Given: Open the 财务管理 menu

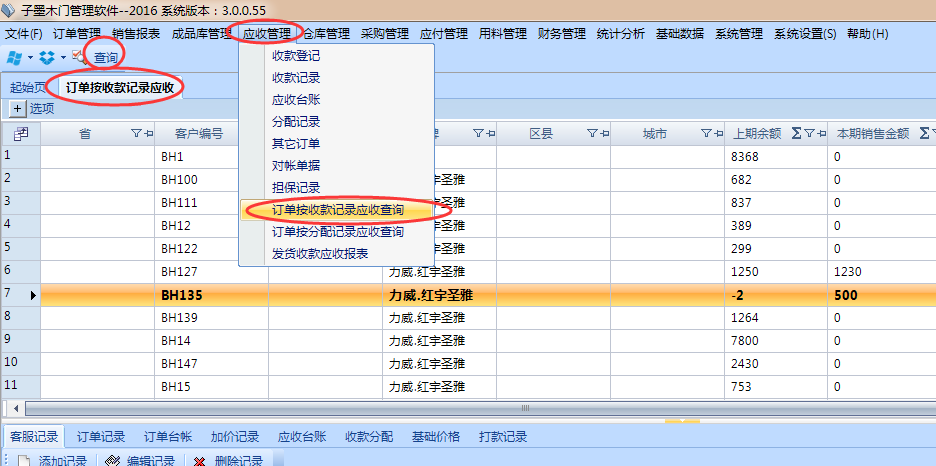Looking at the screenshot, I should click(561, 34).
